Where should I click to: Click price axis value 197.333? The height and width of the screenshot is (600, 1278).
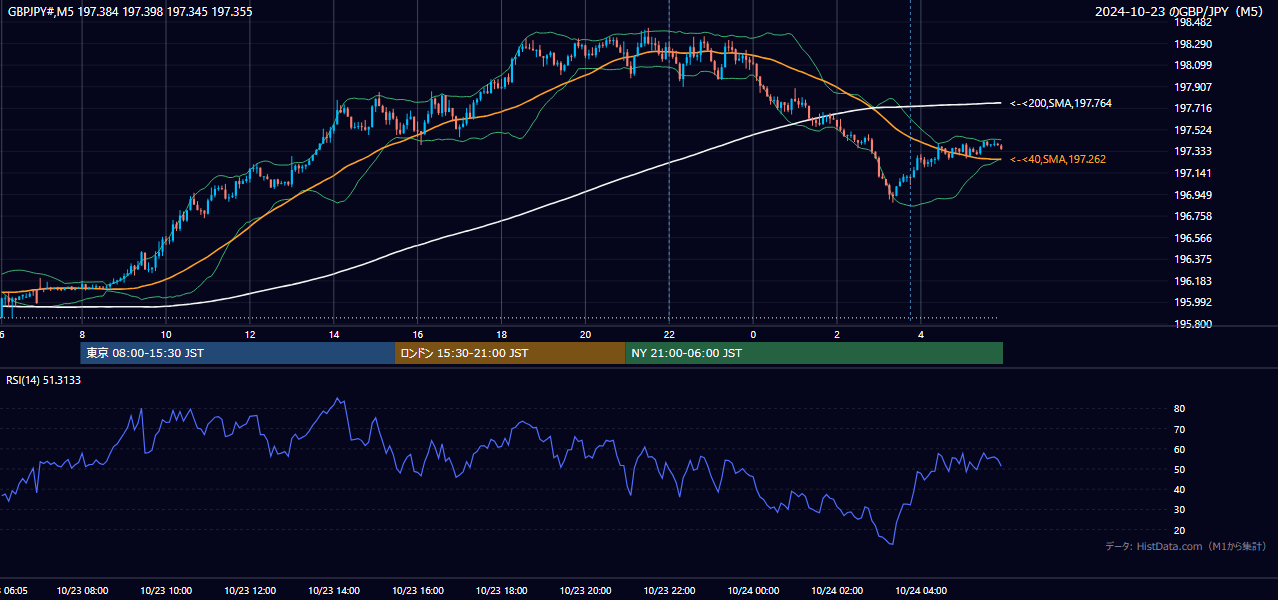pos(1192,151)
